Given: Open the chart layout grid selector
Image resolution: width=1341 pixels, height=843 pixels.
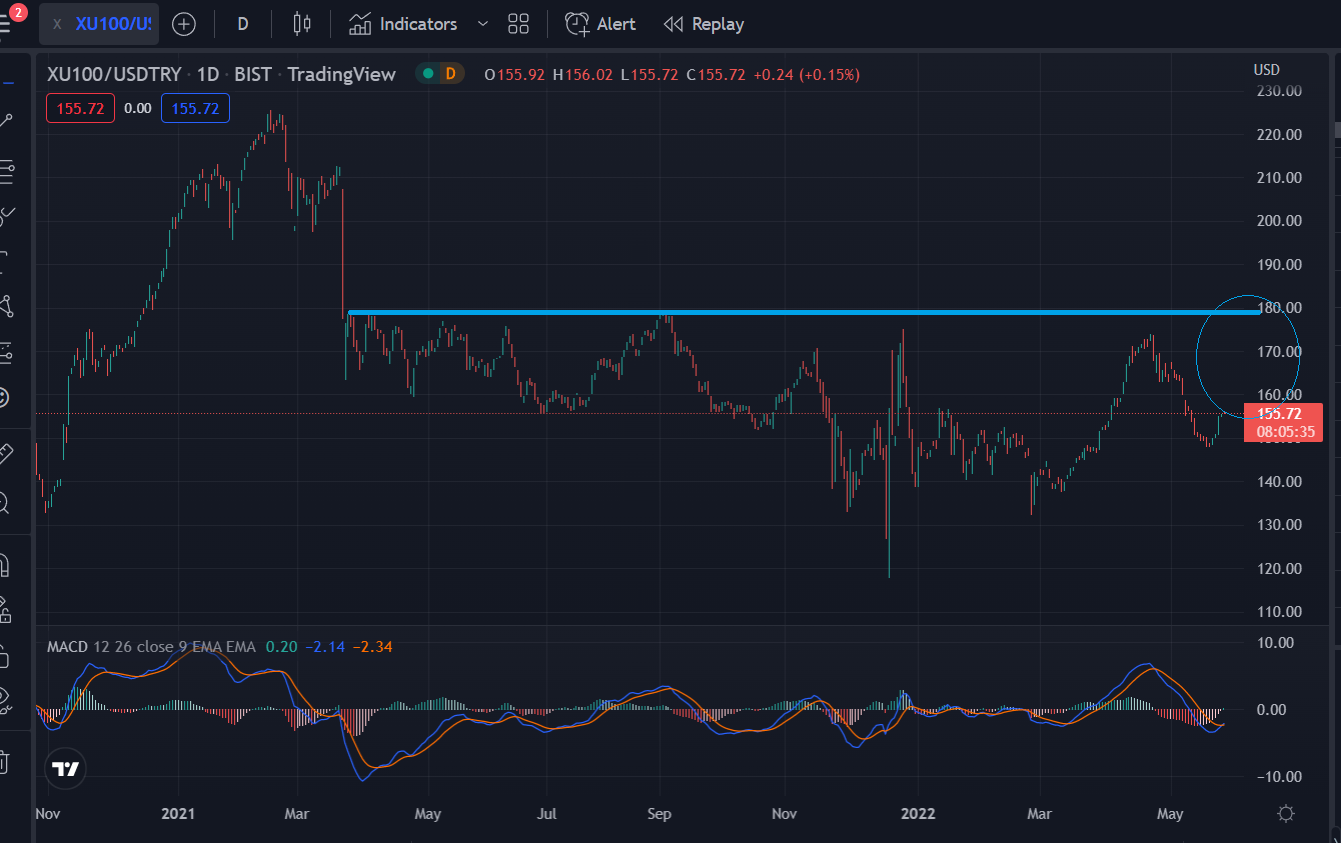Looking at the screenshot, I should (518, 24).
